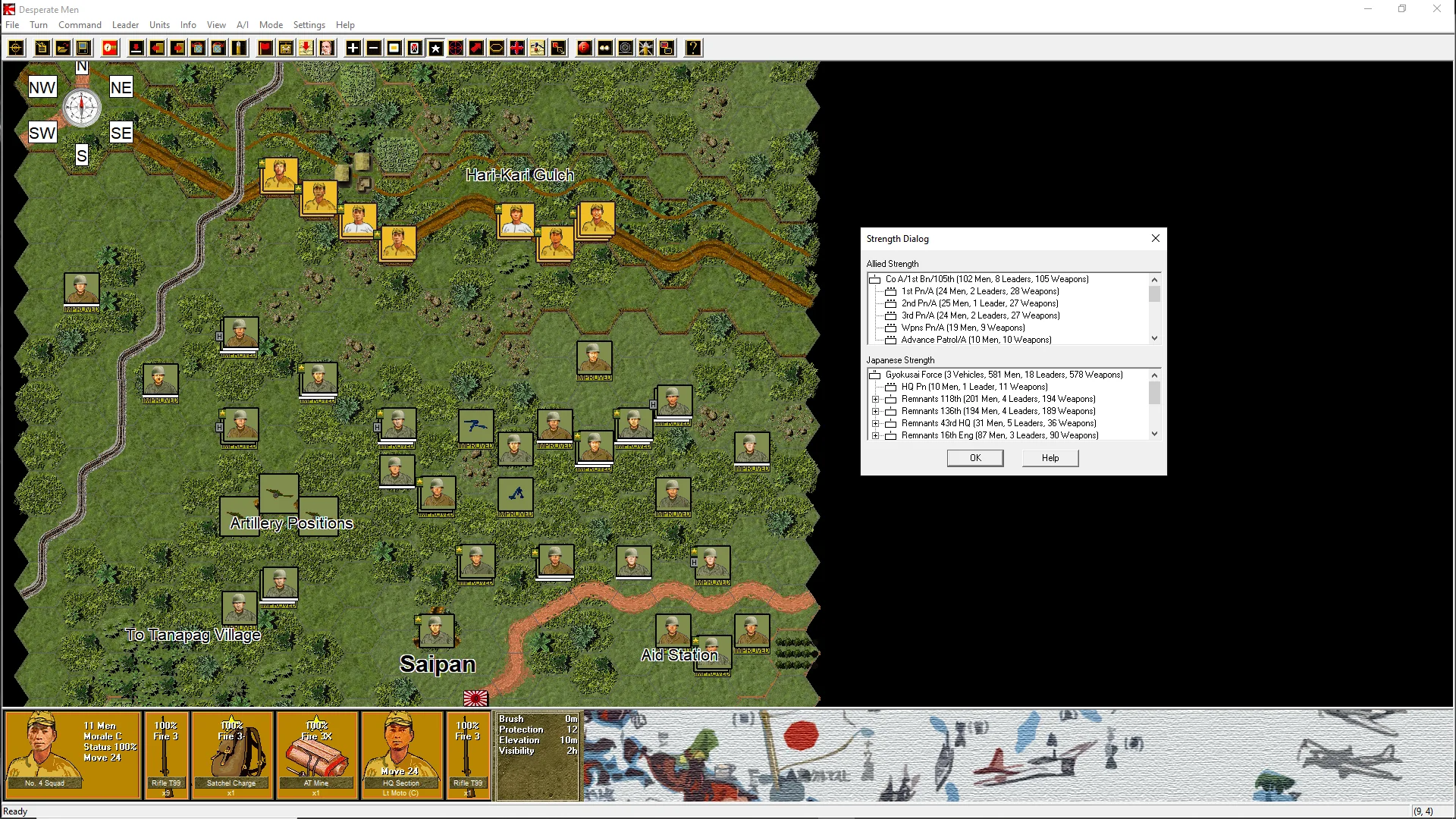The image size is (1456, 819).
Task: Click the plus zoom in toolbar icon
Action: [353, 49]
